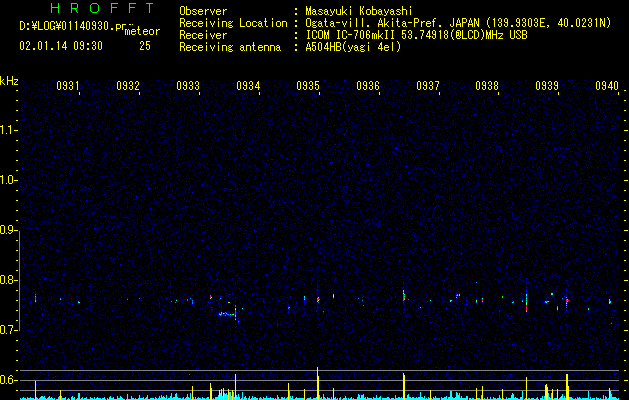Click the 'Observer' field label

tap(203, 11)
